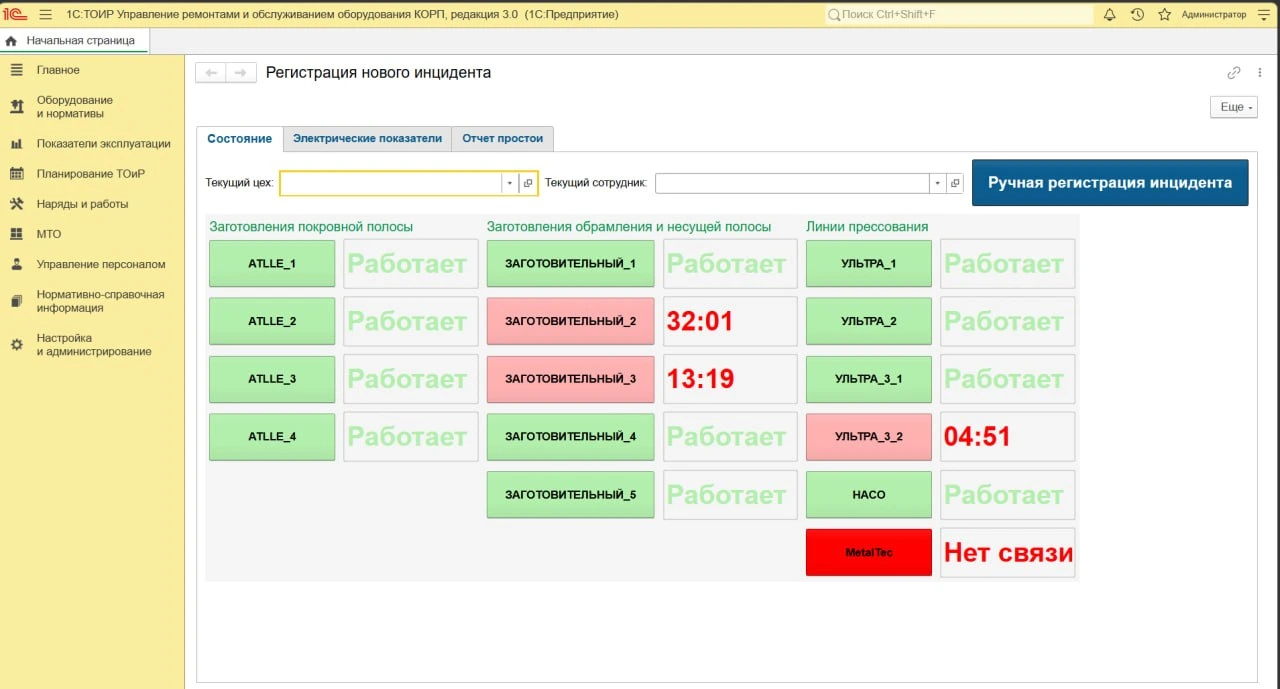Go back with the left arrow
Viewport: 1280px width, 689px height.
pos(211,73)
